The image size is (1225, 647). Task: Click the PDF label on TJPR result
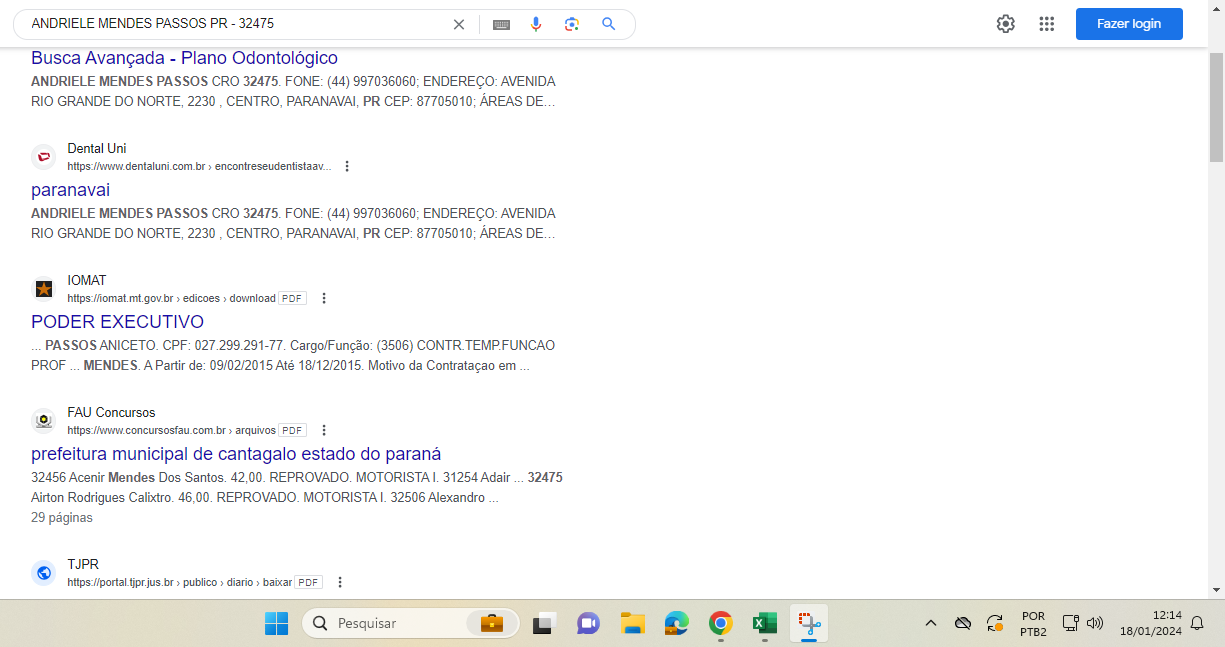click(309, 582)
